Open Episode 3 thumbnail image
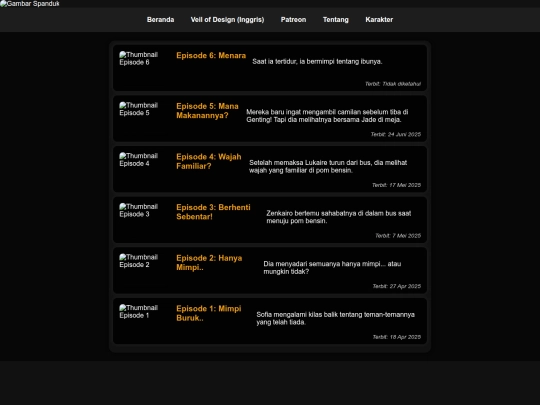540x405 pixels. point(138,210)
